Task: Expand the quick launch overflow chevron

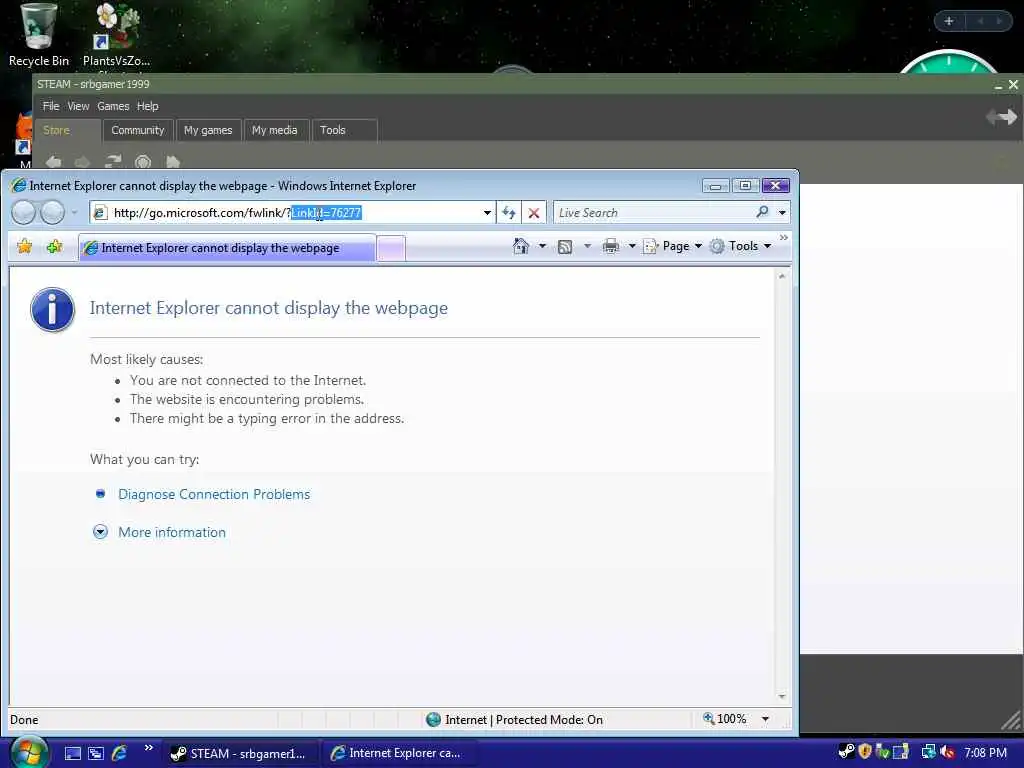Action: coord(148,748)
